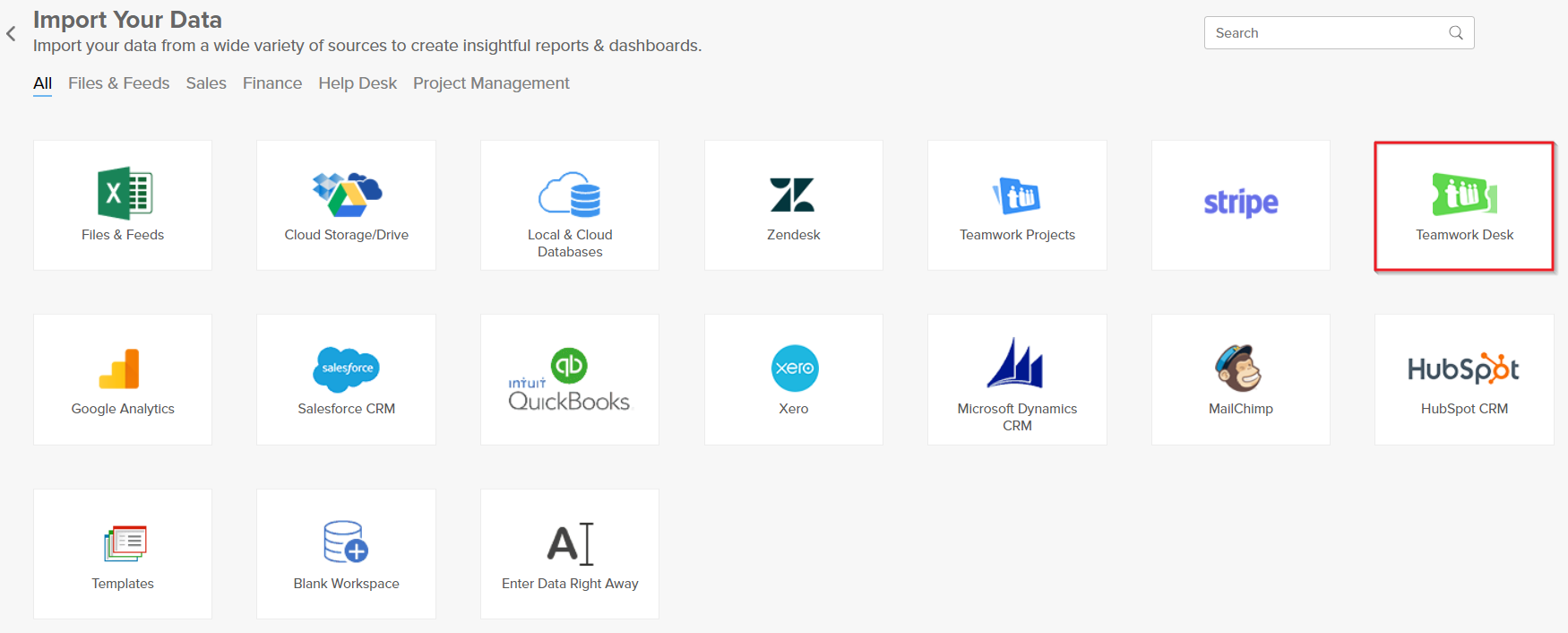Select the Google Analytics icon
The image size is (1568, 633).
click(x=120, y=369)
